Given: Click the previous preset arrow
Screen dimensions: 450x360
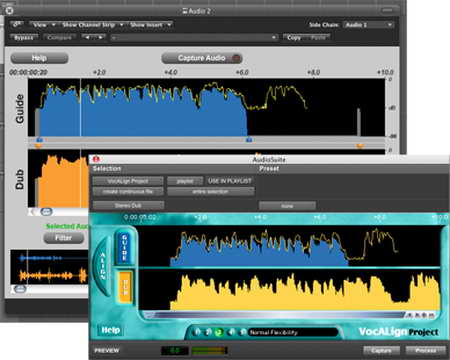Looking at the screenshot, I should (87, 38).
